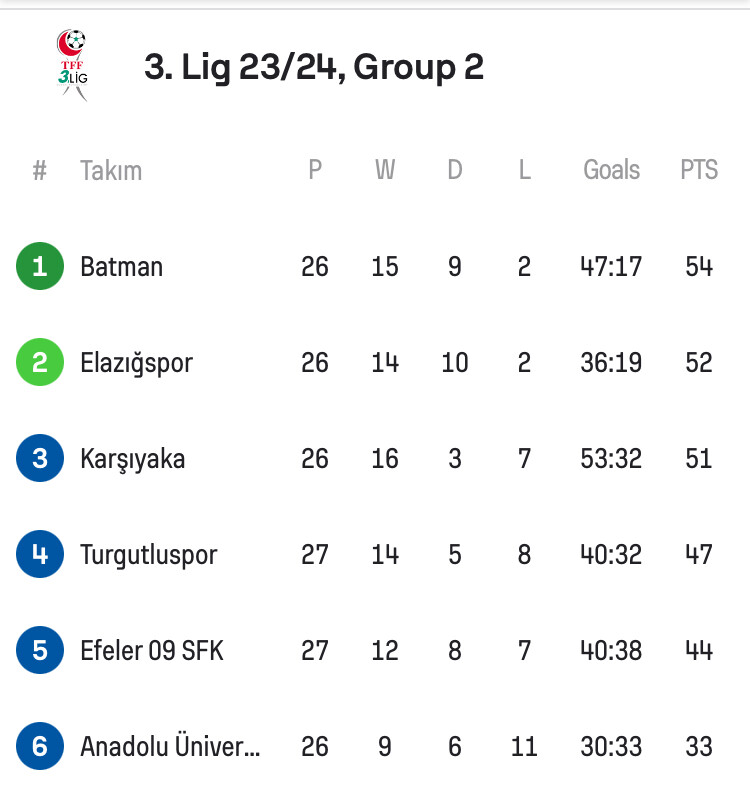This screenshot has height=800, width=750.
Task: Open the 3. Lig 23/24, Group 2 title
Action: click(314, 67)
